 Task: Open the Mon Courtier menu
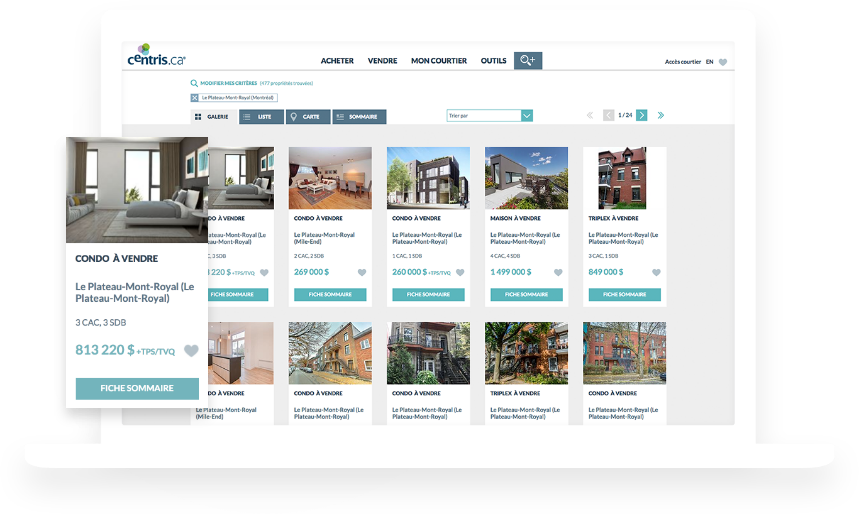439,61
